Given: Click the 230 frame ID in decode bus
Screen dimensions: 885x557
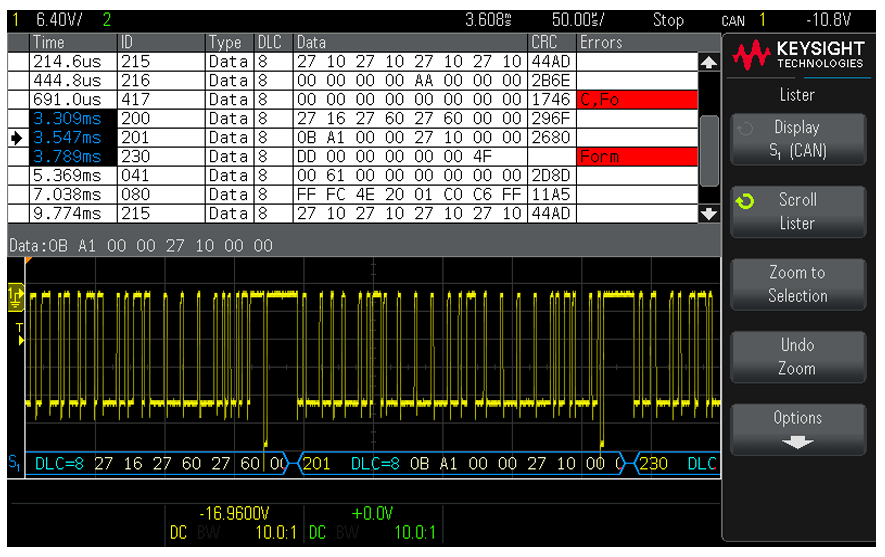Looking at the screenshot, I should click(654, 464).
